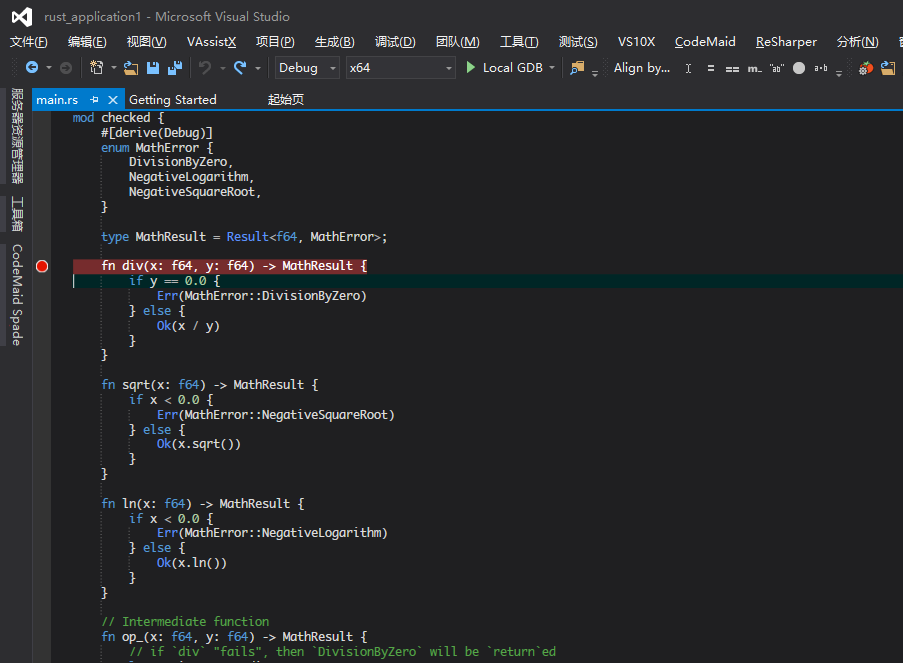This screenshot has height=663, width=903.
Task: Click the Navigate Backward arrow icon
Action: pyautogui.click(x=31, y=68)
